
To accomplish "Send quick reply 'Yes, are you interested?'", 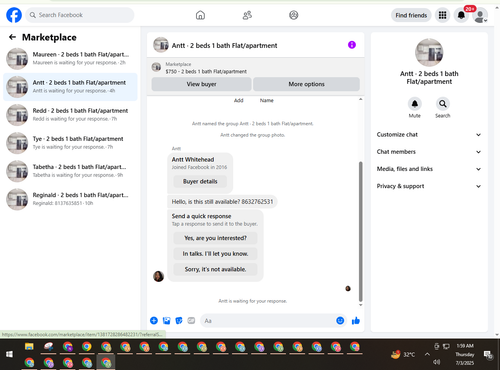I will click(215, 238).
